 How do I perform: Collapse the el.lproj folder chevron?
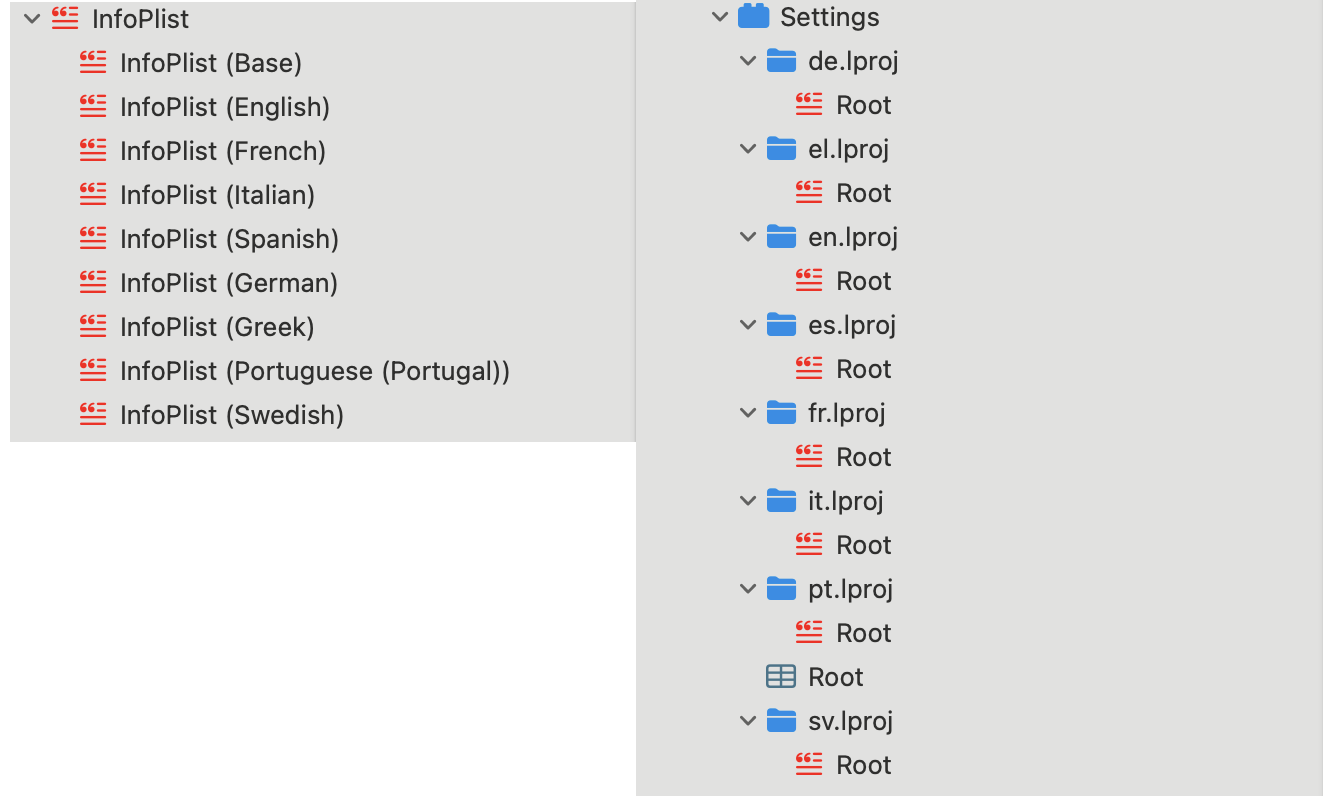pyautogui.click(x=747, y=149)
